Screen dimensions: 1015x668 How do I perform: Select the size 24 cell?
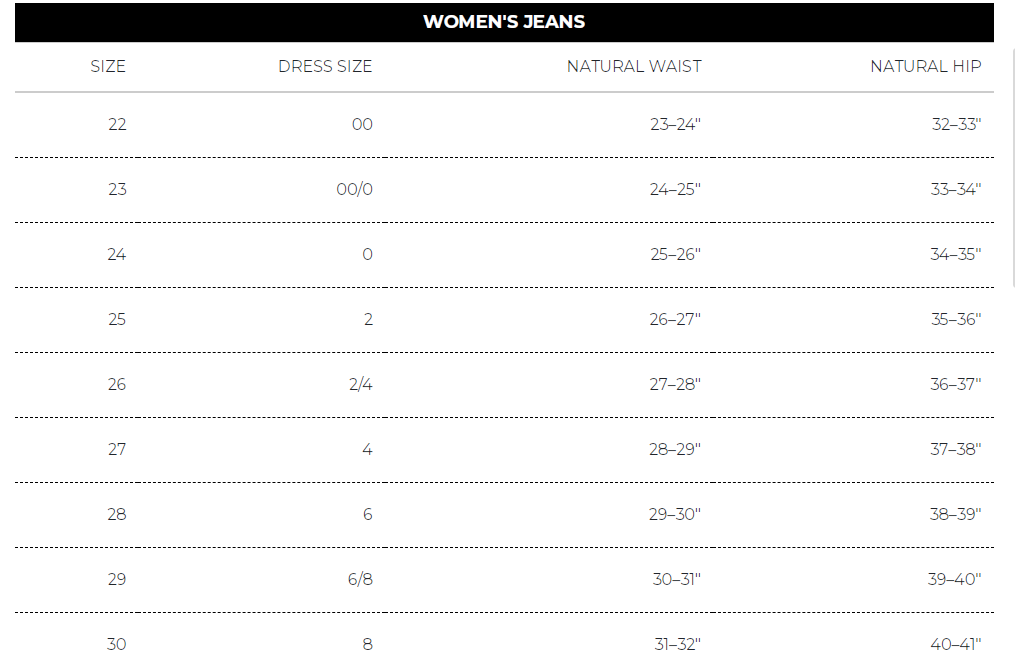[x=117, y=255]
